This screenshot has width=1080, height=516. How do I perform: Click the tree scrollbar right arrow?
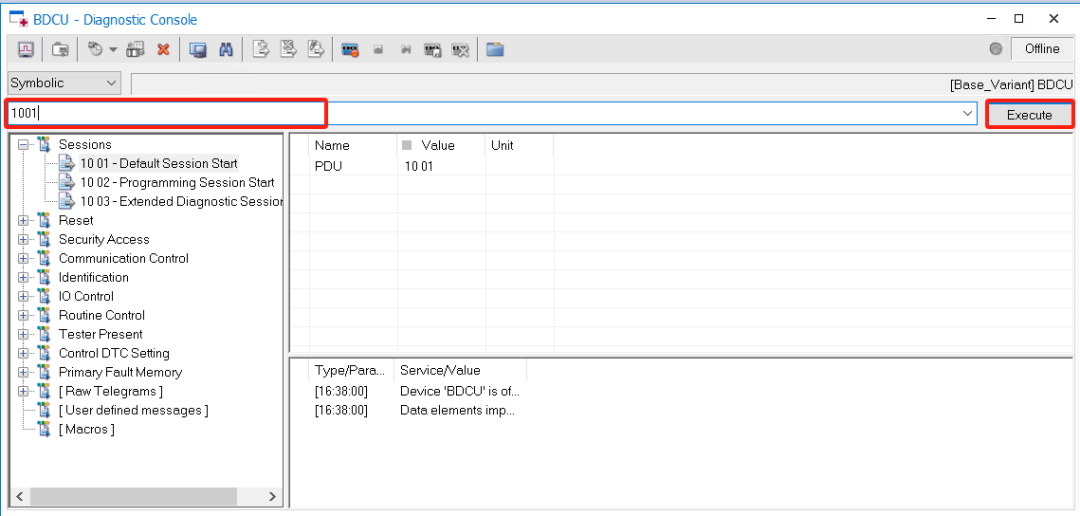point(272,496)
